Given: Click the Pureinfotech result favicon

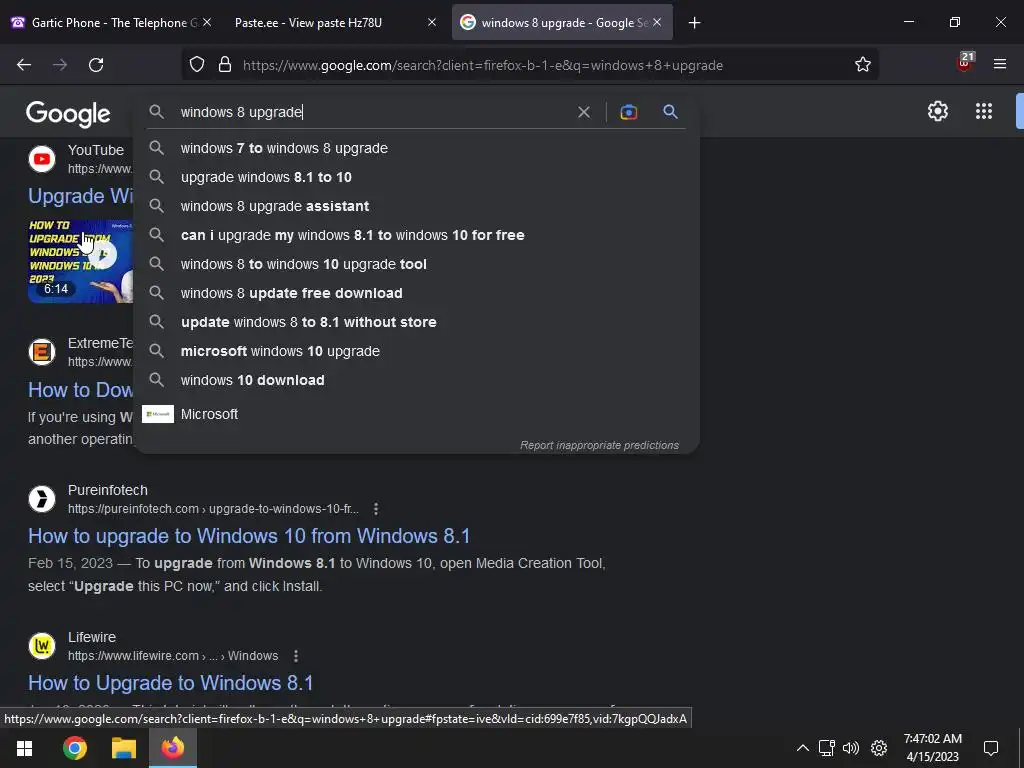Looking at the screenshot, I should 42,499.
